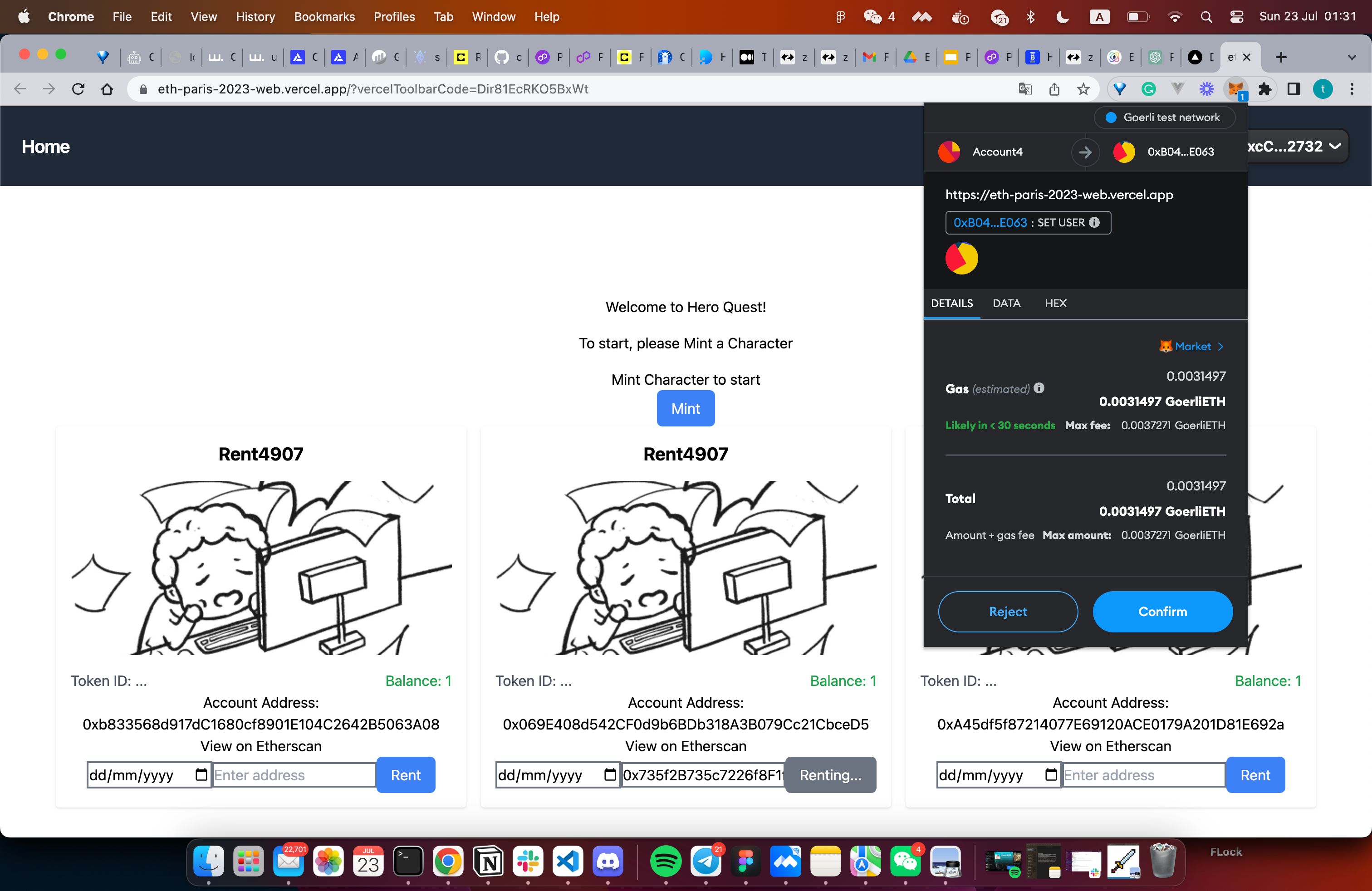Click the Home link in the header
The width and height of the screenshot is (1372, 891).
(45, 147)
